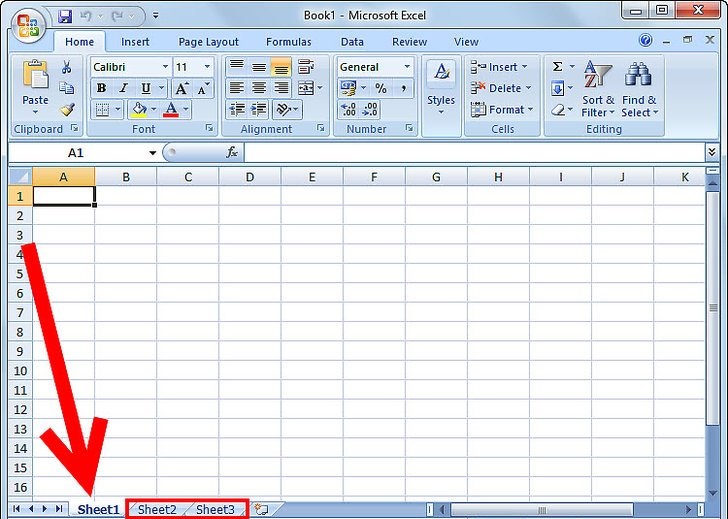This screenshot has height=519, width=728.
Task: Open the Data ribbon tab
Action: pyautogui.click(x=352, y=42)
